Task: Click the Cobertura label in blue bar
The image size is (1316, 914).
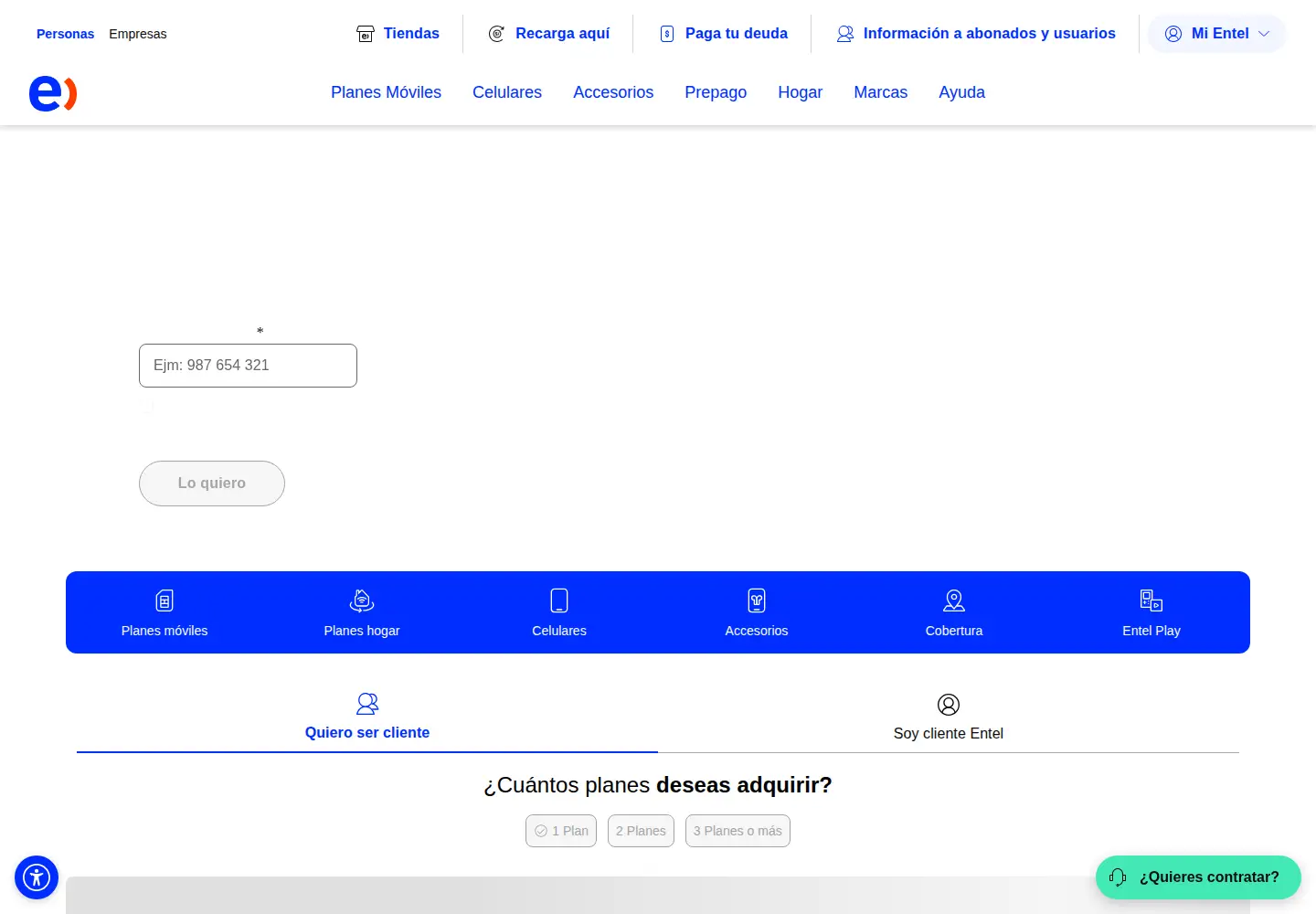Action: [x=954, y=631]
